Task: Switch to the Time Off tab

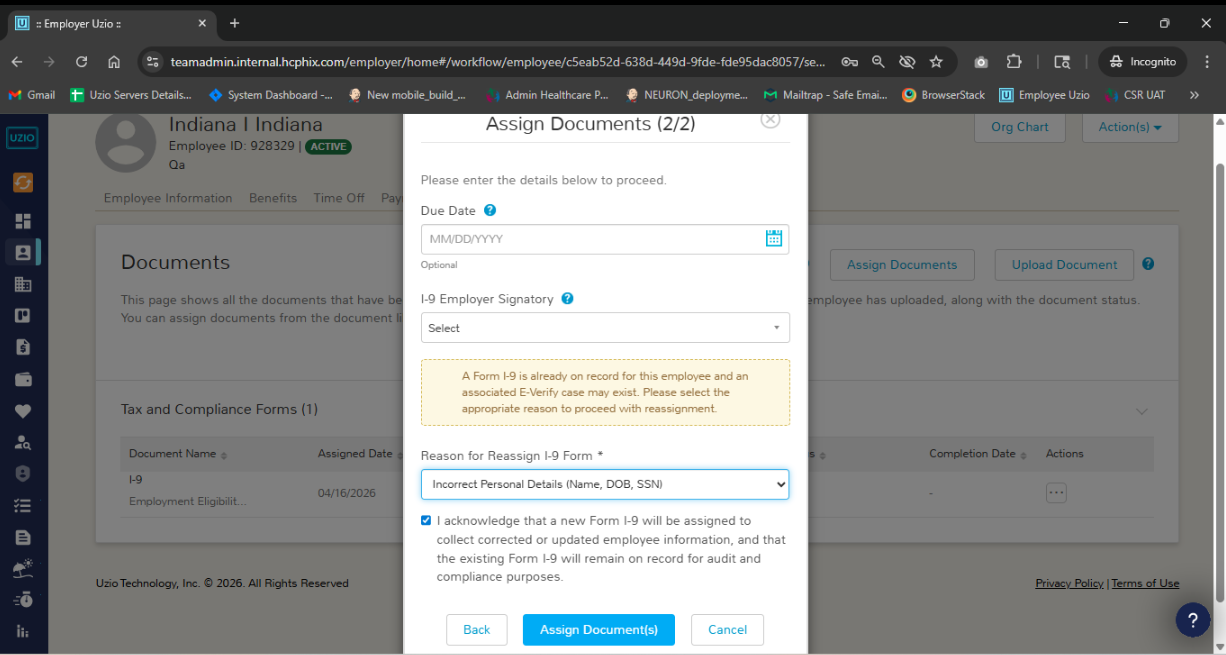Action: pos(339,198)
